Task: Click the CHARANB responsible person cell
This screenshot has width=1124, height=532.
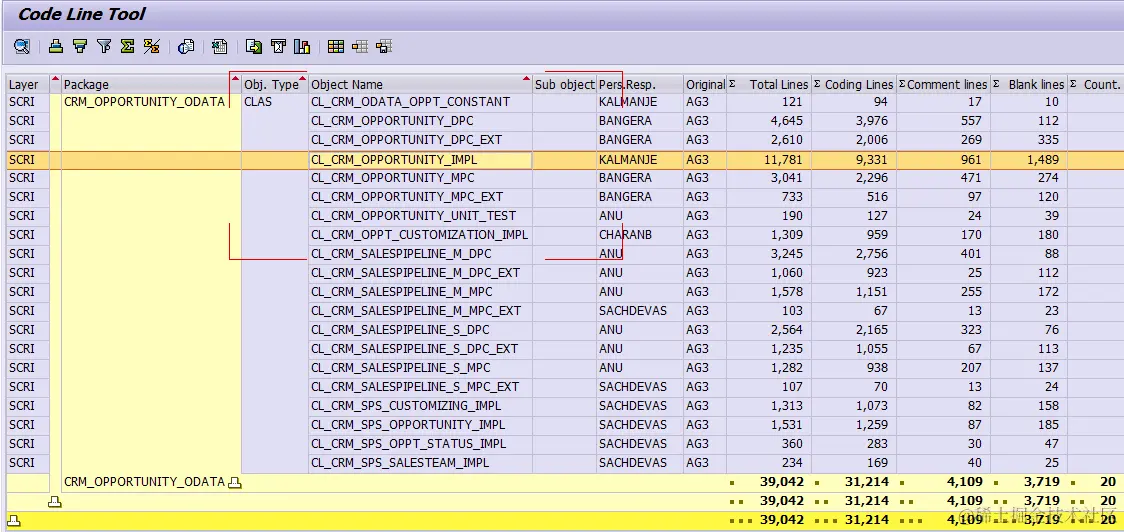Action: [639, 234]
